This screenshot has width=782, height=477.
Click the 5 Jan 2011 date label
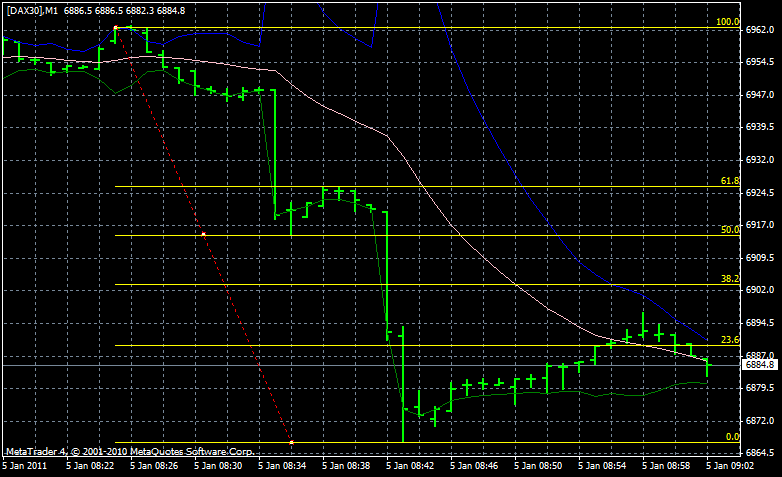pos(24,466)
